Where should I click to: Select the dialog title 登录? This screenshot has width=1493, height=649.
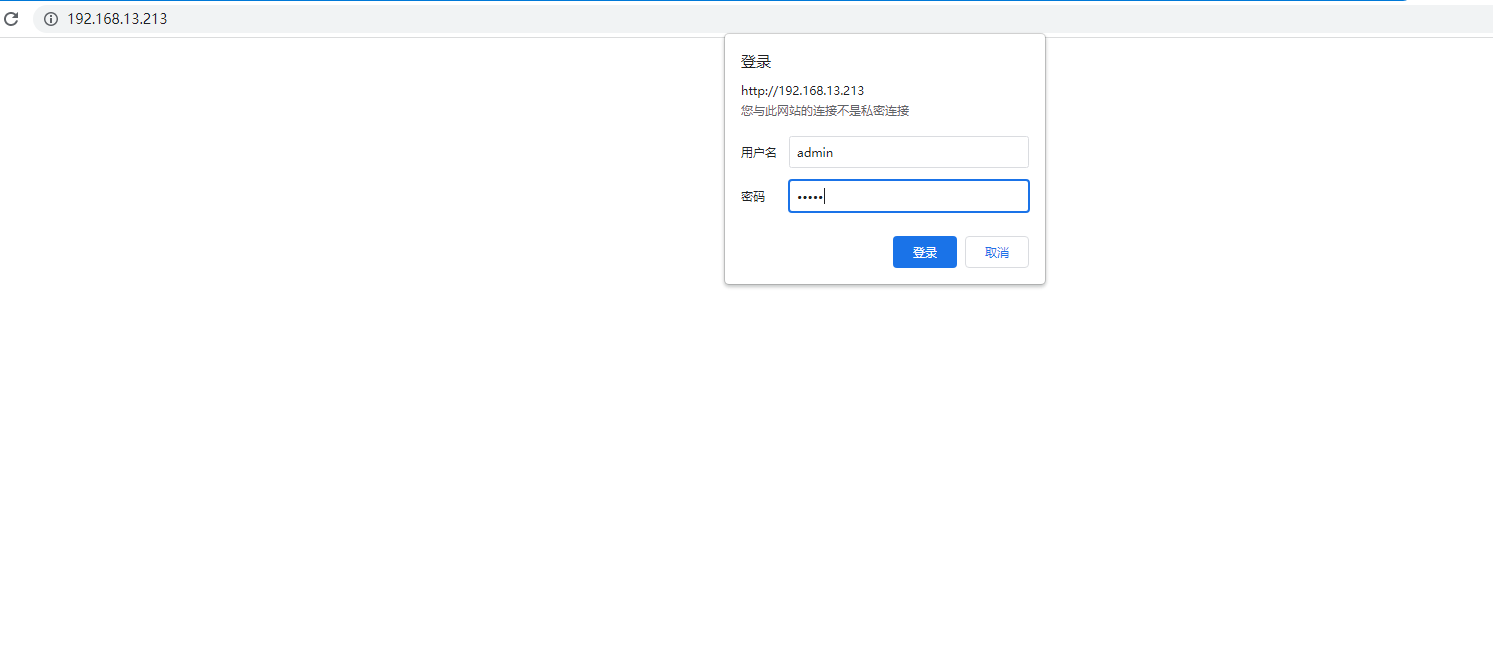click(756, 62)
